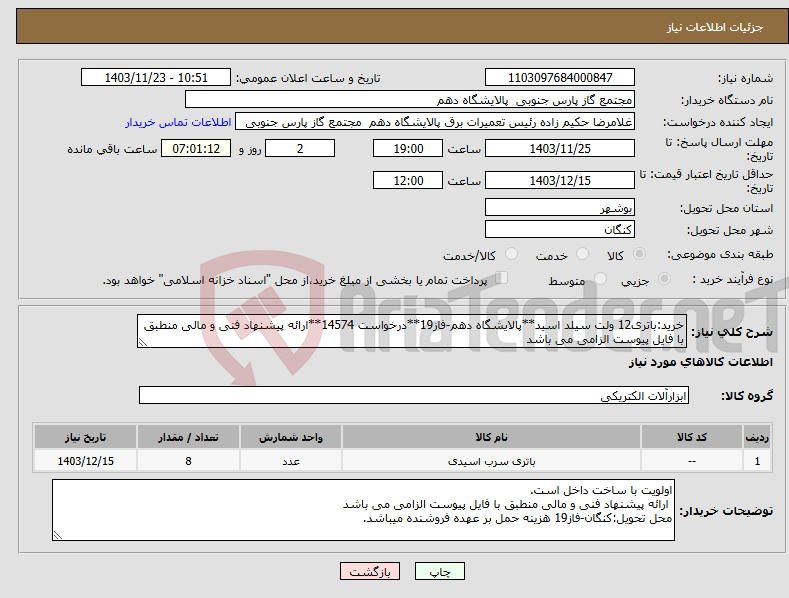This screenshot has height=598, width=789.
Task: Click the delivery city field کنگان
Action: [x=560, y=229]
